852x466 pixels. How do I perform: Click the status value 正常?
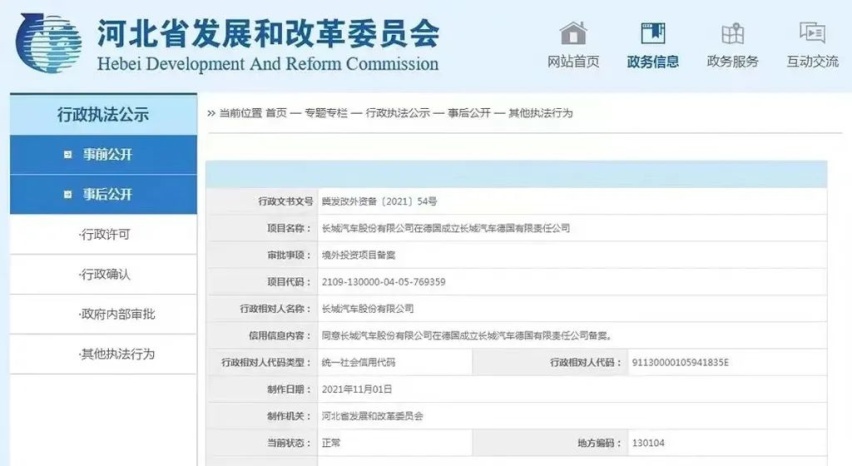point(331,443)
